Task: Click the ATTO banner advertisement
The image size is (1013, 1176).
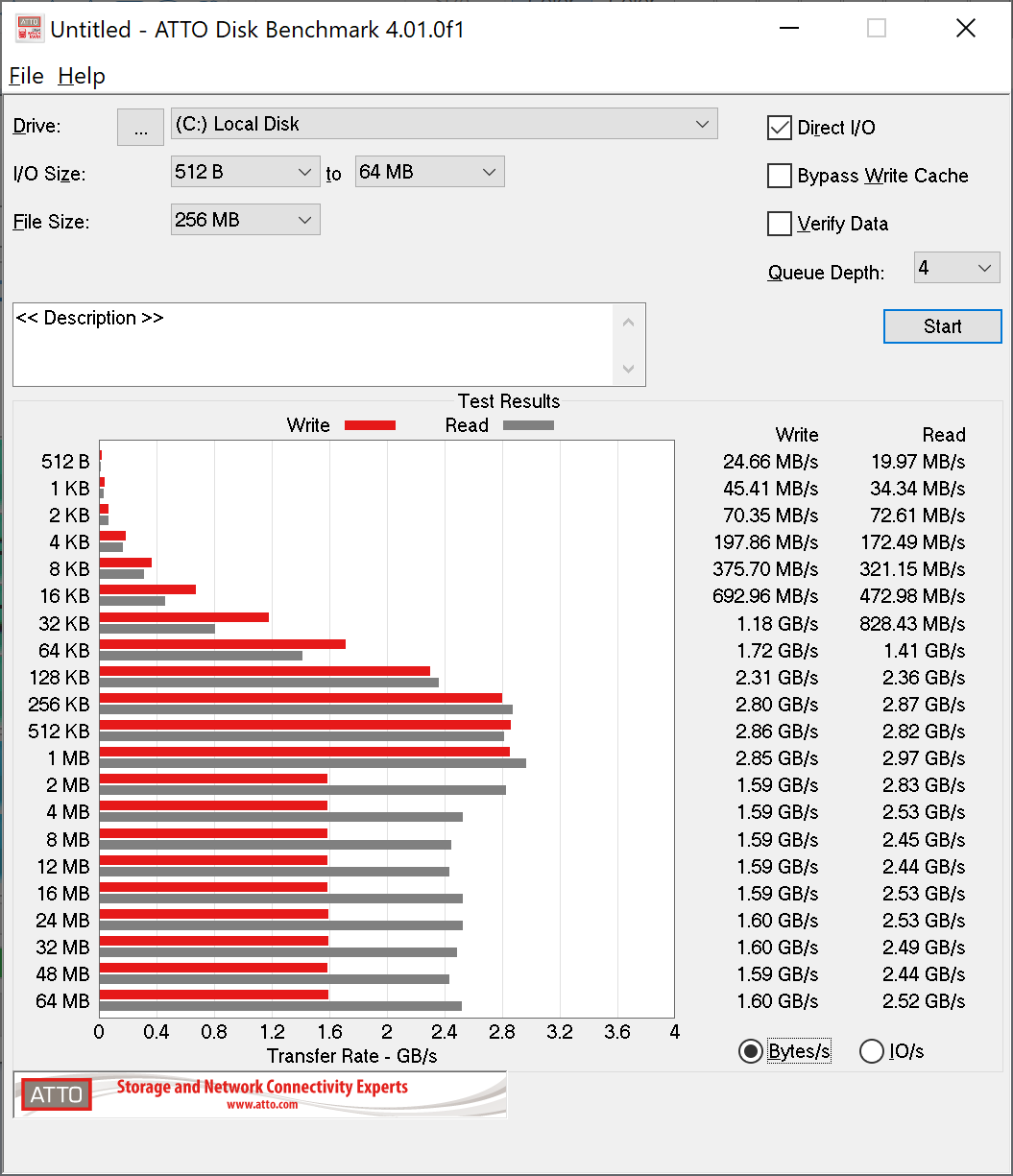Action: [260, 1094]
